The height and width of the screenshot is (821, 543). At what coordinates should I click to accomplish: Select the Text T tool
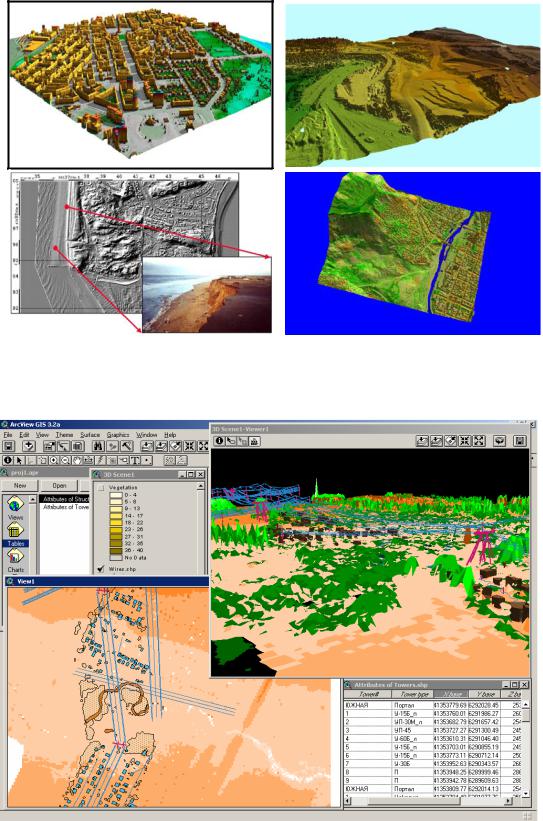click(x=135, y=461)
